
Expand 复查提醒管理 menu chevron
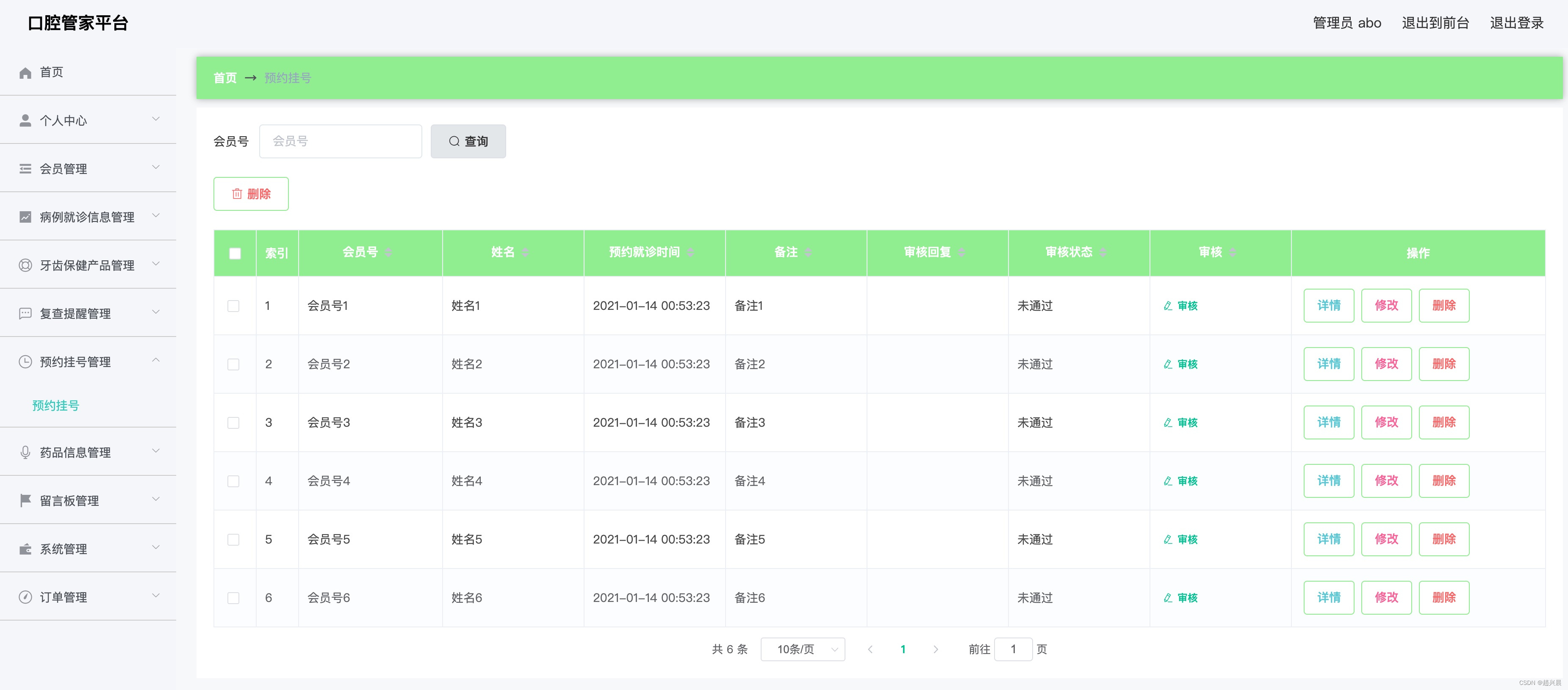(156, 312)
